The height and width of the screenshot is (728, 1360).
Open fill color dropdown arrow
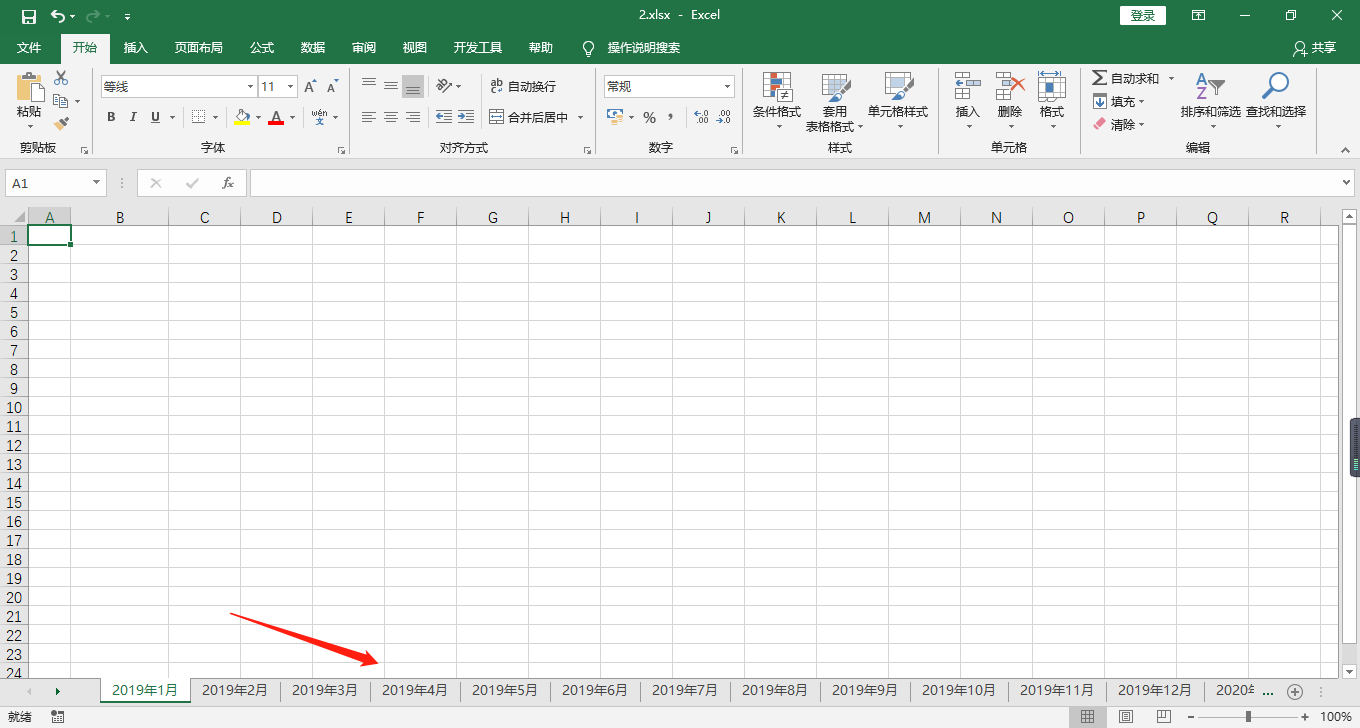pyautogui.click(x=258, y=117)
